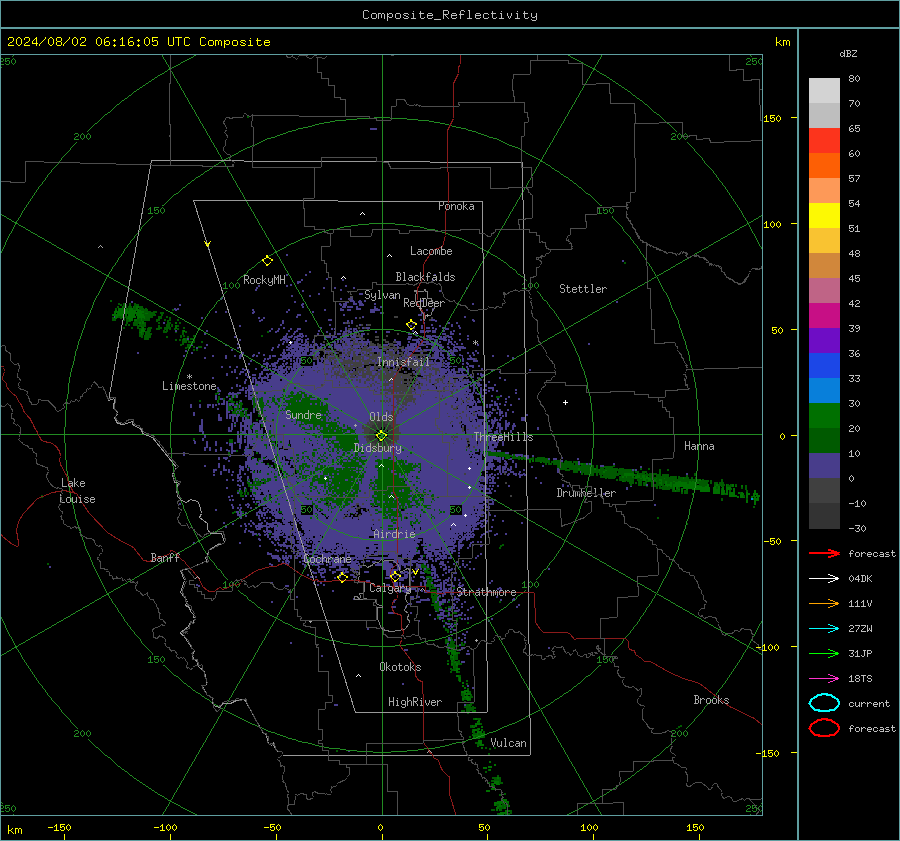Viewport: 900px width, 841px height.
Task: Click the Hanna city label
Action: coord(699,446)
